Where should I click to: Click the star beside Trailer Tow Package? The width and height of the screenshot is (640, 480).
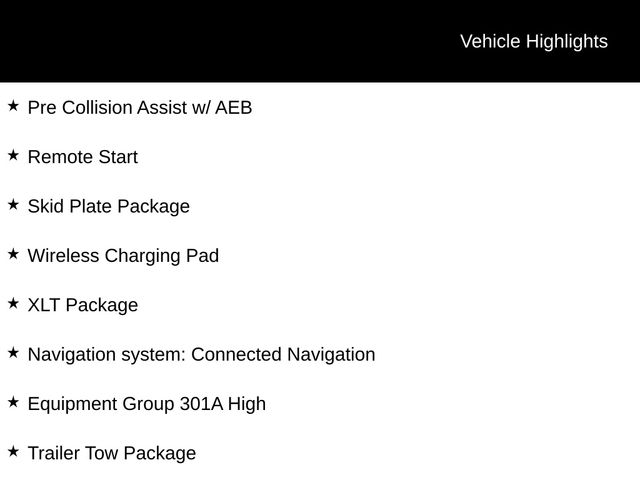tap(13, 452)
